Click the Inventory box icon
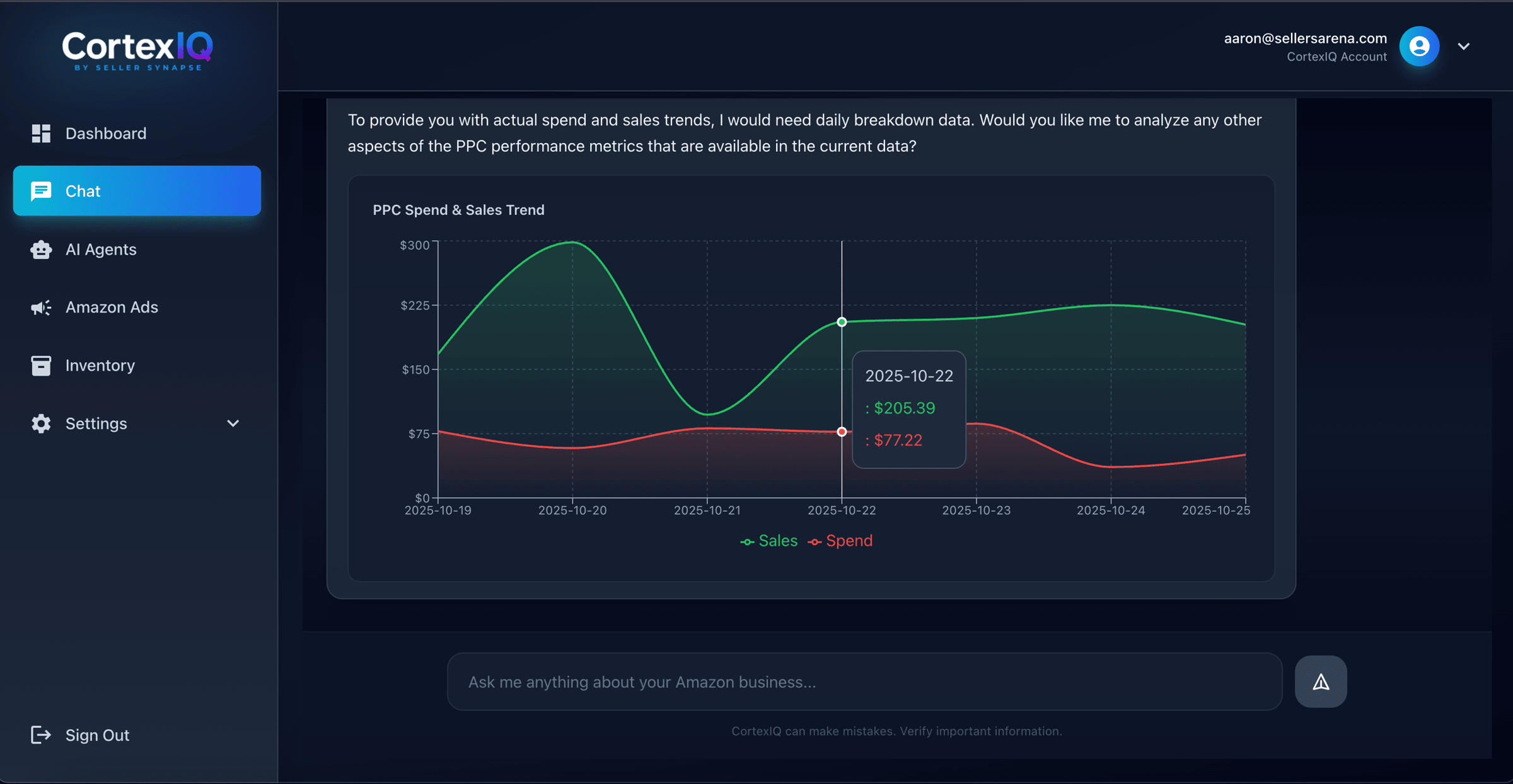This screenshot has height=784, width=1513. coord(41,366)
